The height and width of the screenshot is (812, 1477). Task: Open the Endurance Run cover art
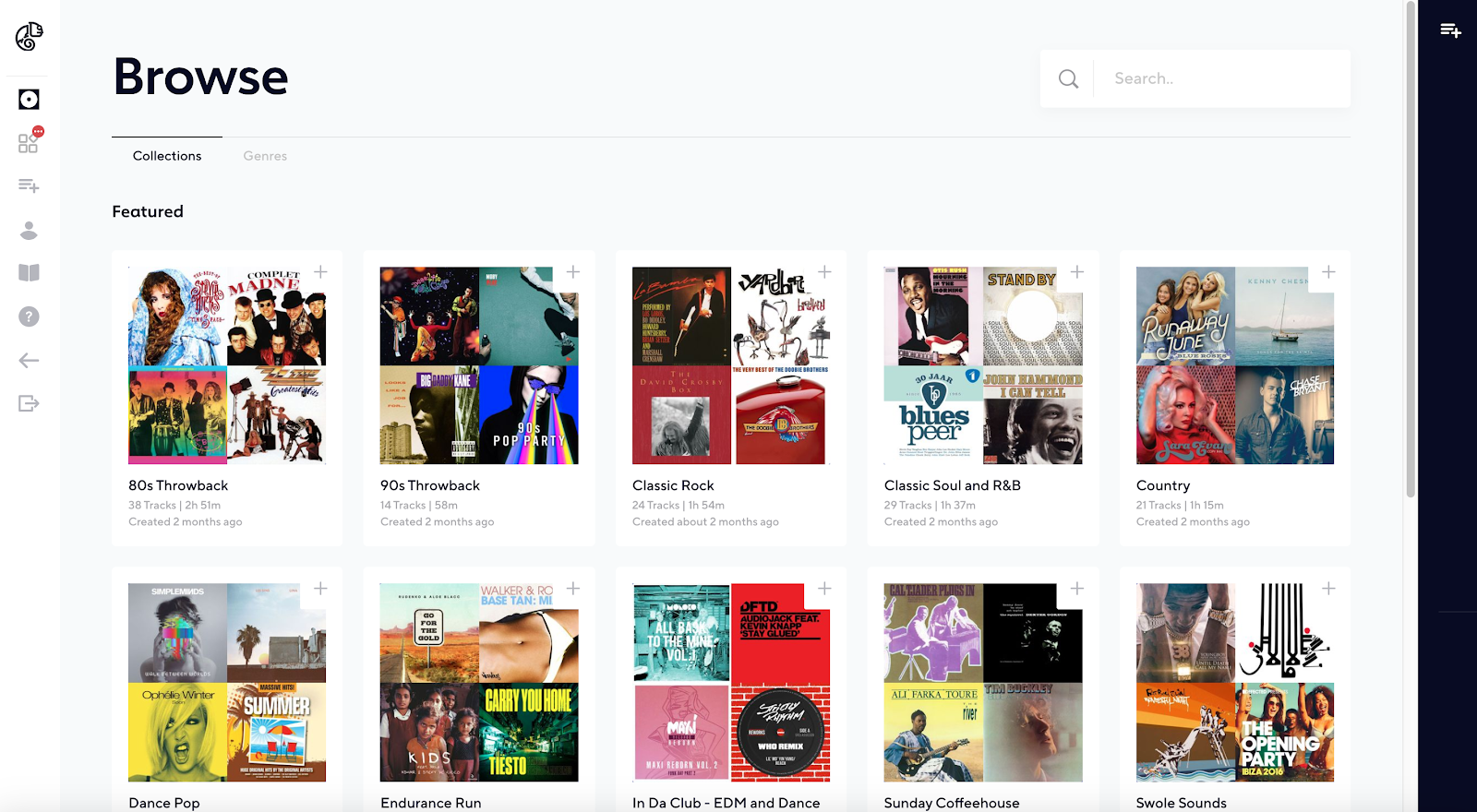click(x=479, y=683)
